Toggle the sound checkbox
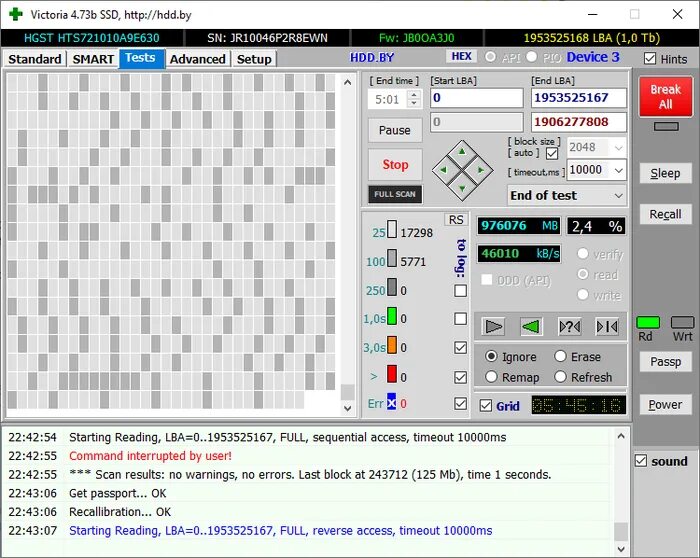The height and width of the screenshot is (558, 700). pos(641,461)
